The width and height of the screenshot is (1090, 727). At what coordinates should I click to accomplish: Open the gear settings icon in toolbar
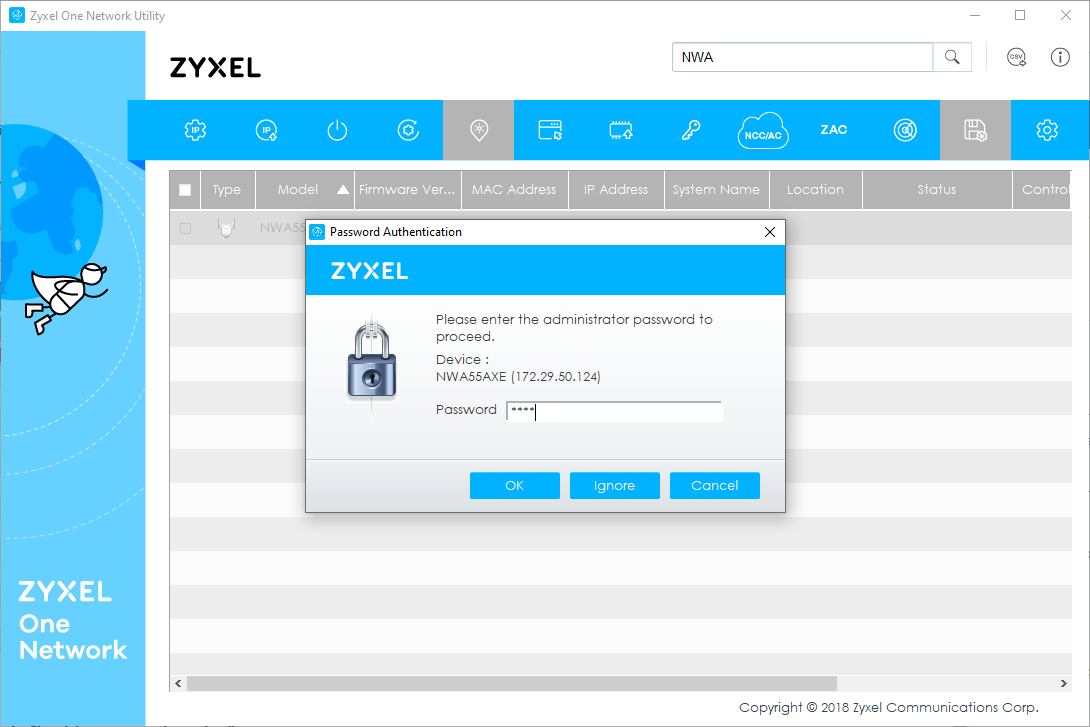pyautogui.click(x=1047, y=130)
